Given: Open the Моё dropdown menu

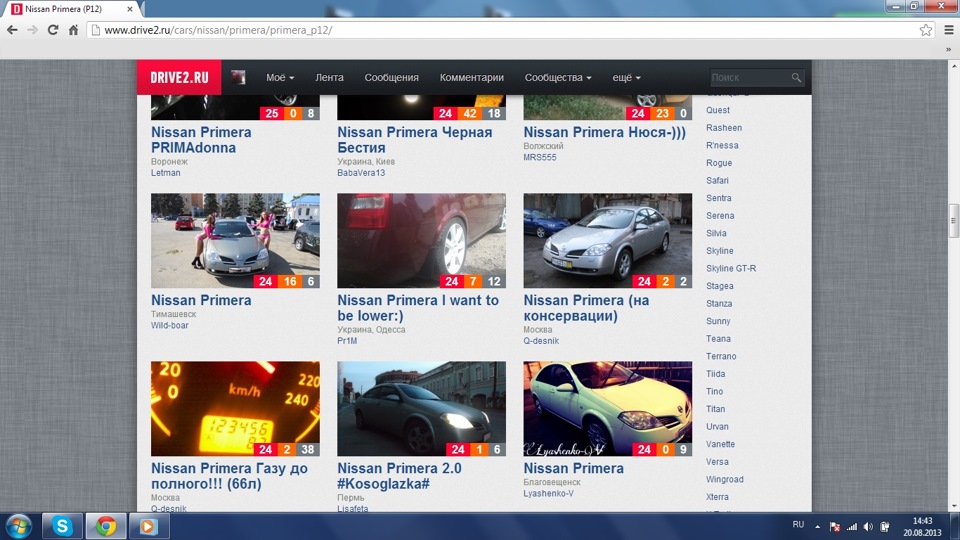Looking at the screenshot, I should [280, 78].
